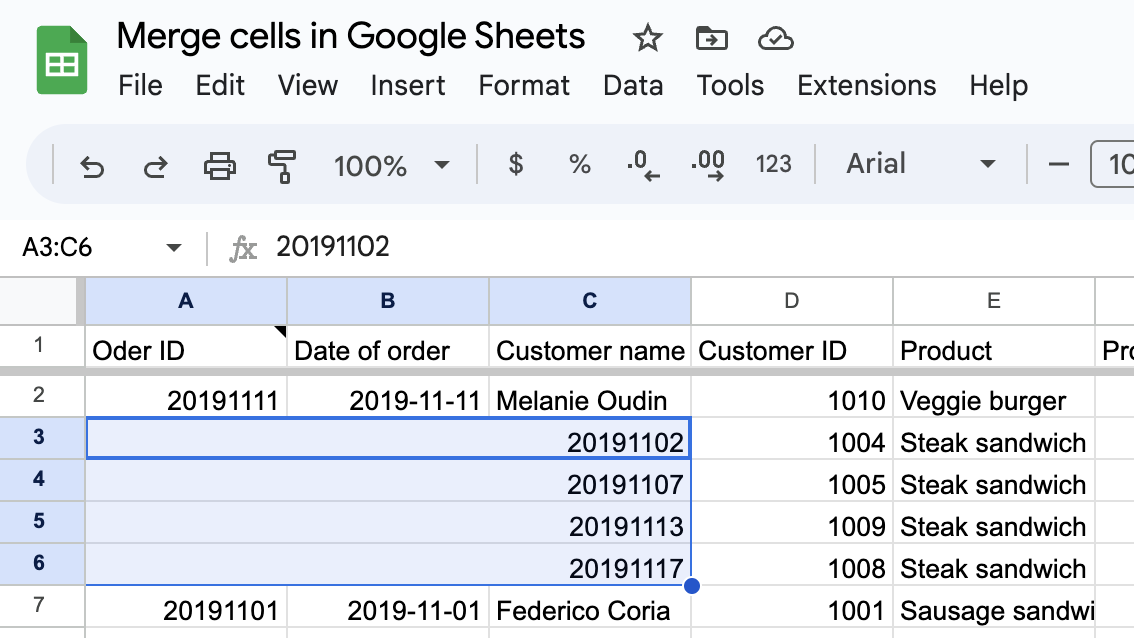Activate the paint format tool
The width and height of the screenshot is (1134, 638).
[x=282, y=166]
